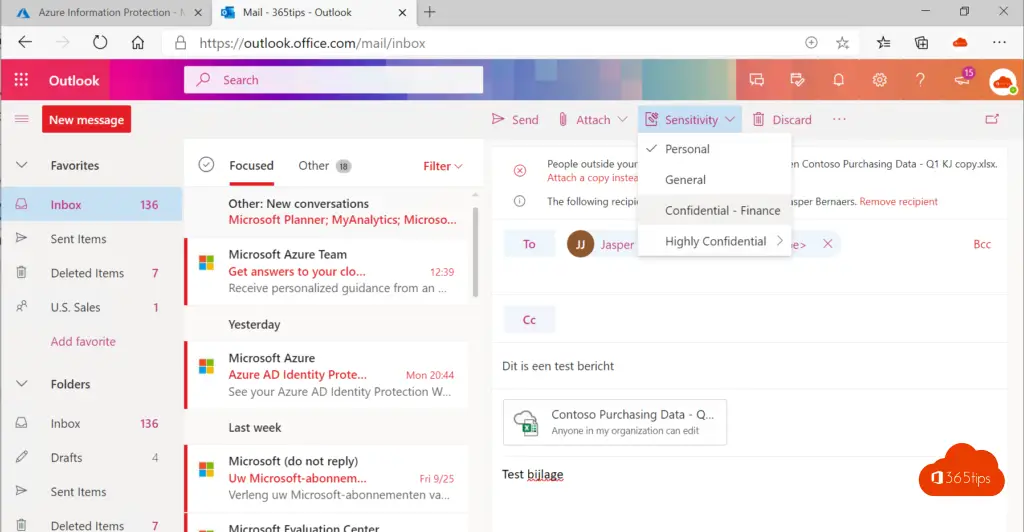Screen dimensions: 1024x532
Task: Switch to the Focused tab
Action: point(251,166)
